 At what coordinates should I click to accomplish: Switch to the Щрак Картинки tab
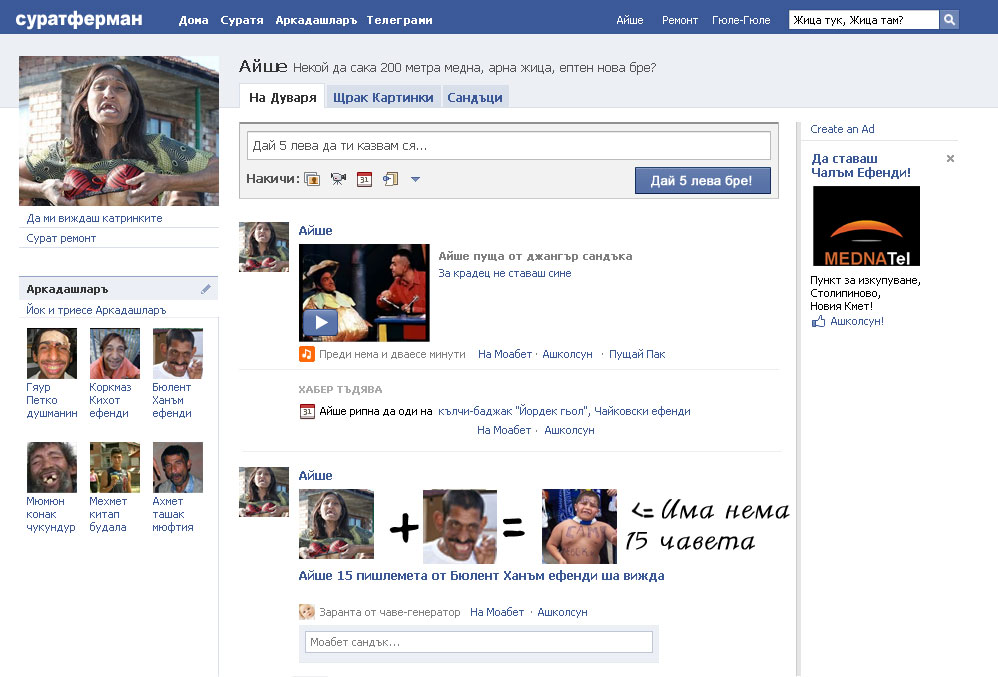[382, 97]
